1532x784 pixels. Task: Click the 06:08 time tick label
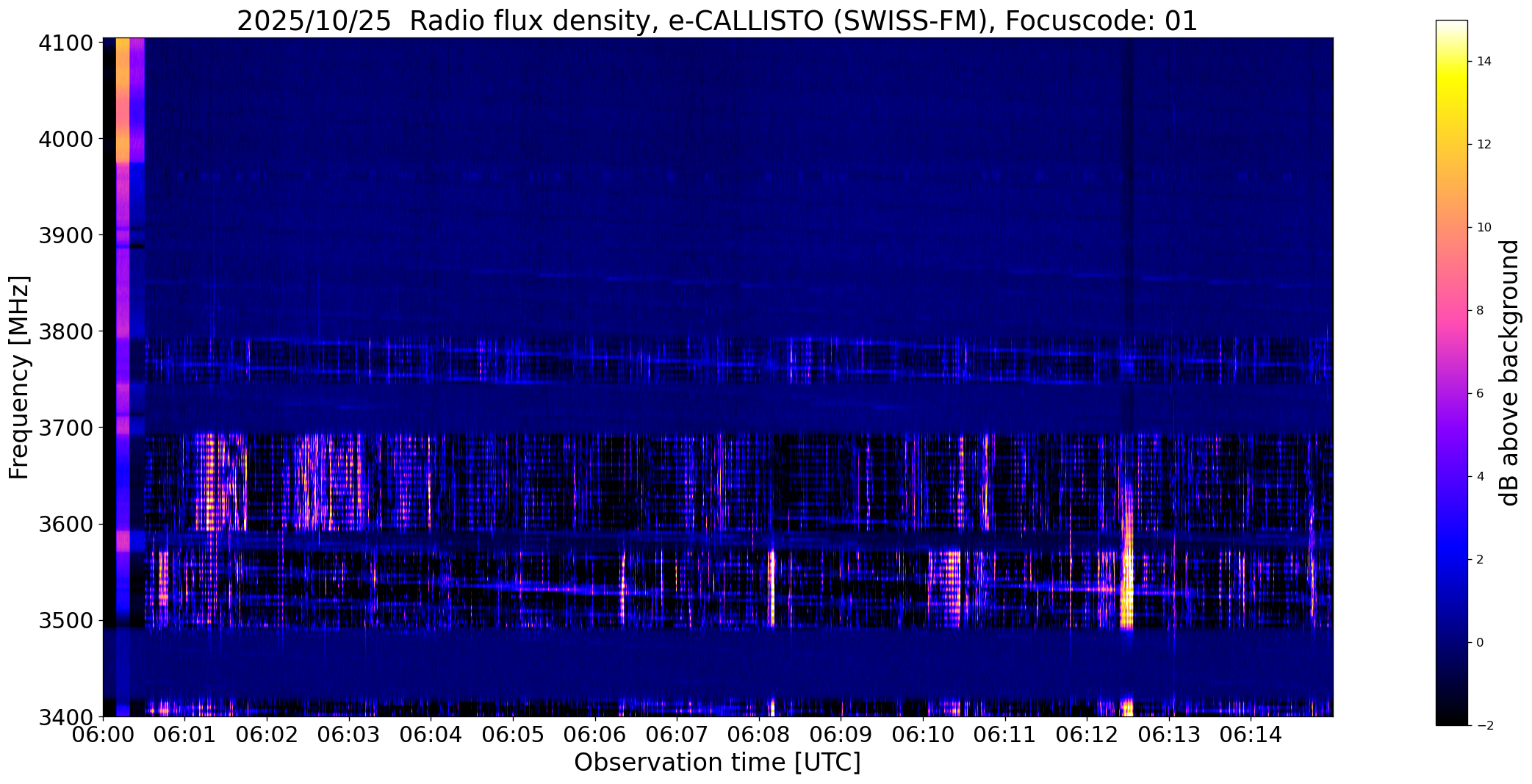pyautogui.click(x=759, y=735)
